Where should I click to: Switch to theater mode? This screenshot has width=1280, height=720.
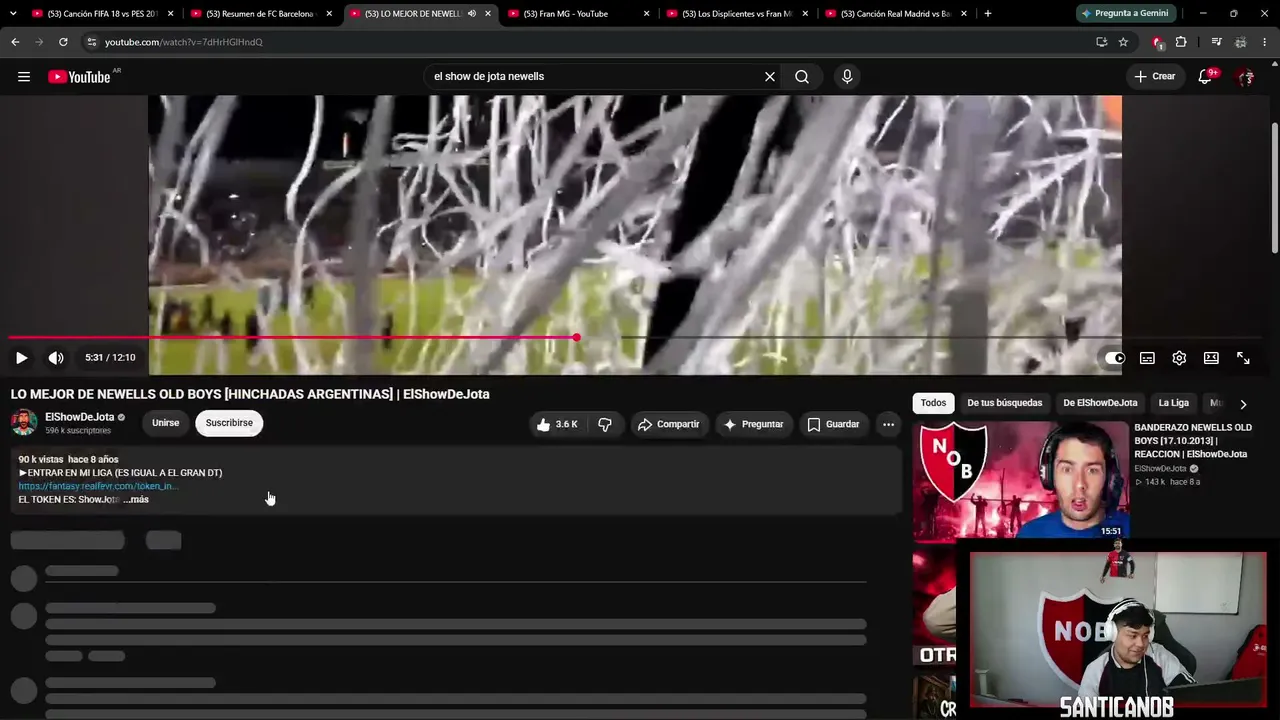(1211, 358)
